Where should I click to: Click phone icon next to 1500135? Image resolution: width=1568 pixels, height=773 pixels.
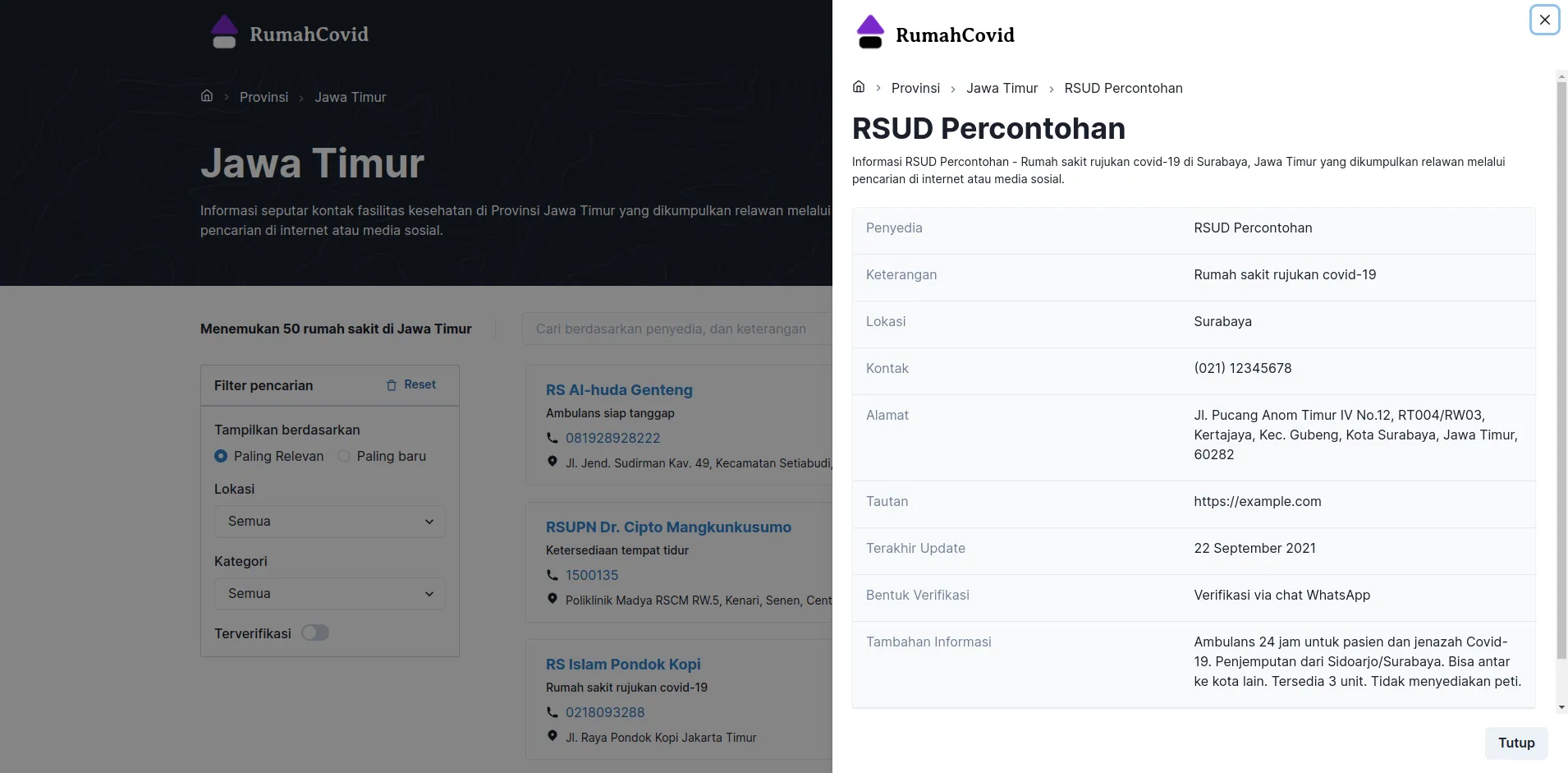click(552, 575)
